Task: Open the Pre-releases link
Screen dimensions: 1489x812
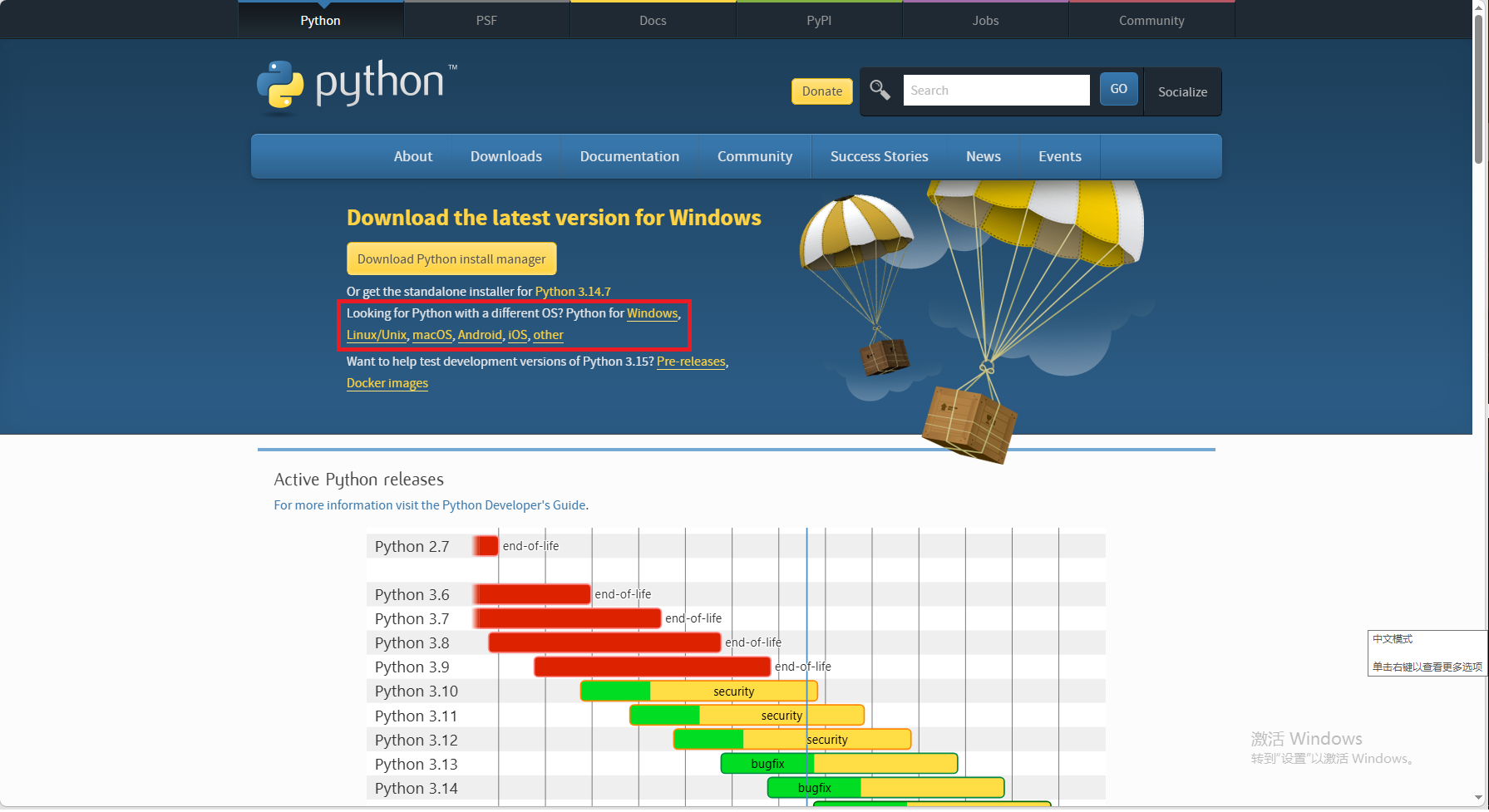Action: (691, 362)
